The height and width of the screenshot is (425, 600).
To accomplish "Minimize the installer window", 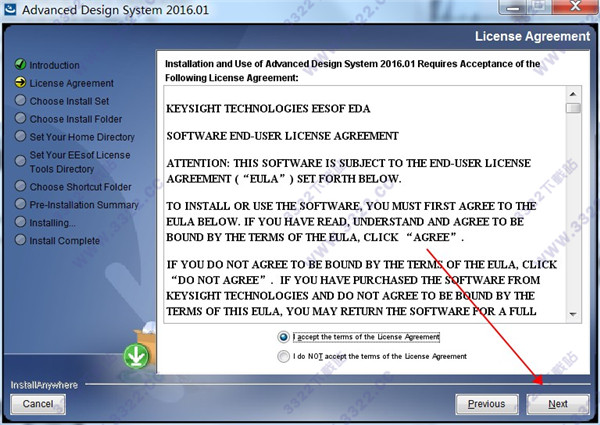I will coord(513,7).
